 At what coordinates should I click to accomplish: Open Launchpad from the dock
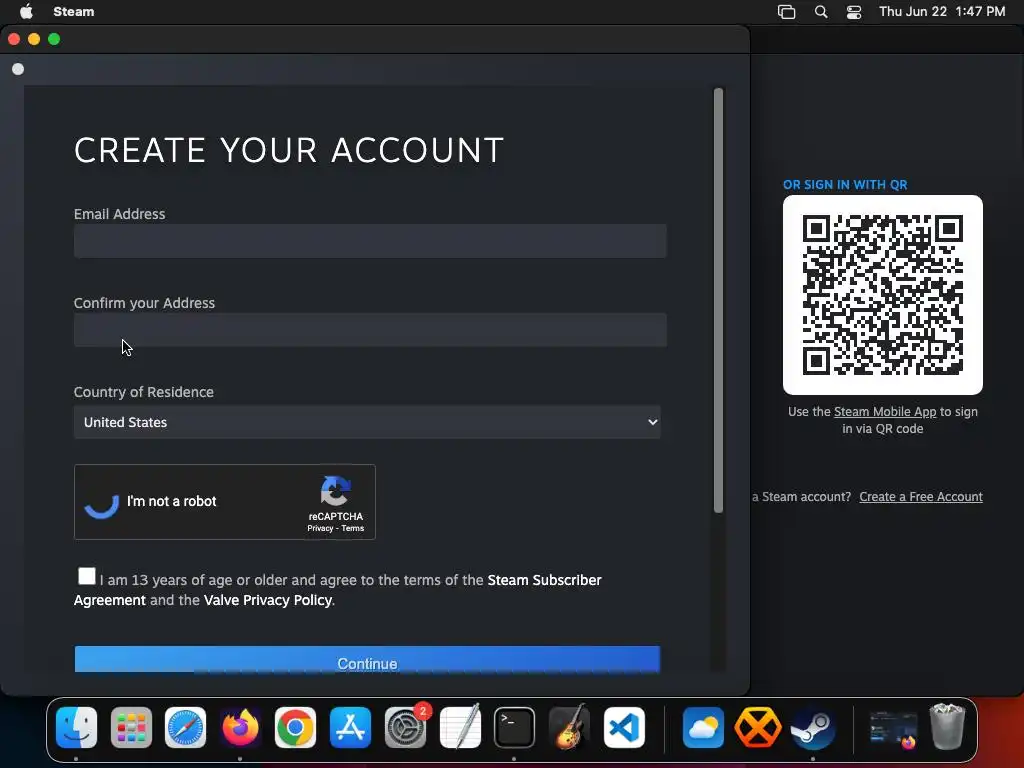(131, 728)
